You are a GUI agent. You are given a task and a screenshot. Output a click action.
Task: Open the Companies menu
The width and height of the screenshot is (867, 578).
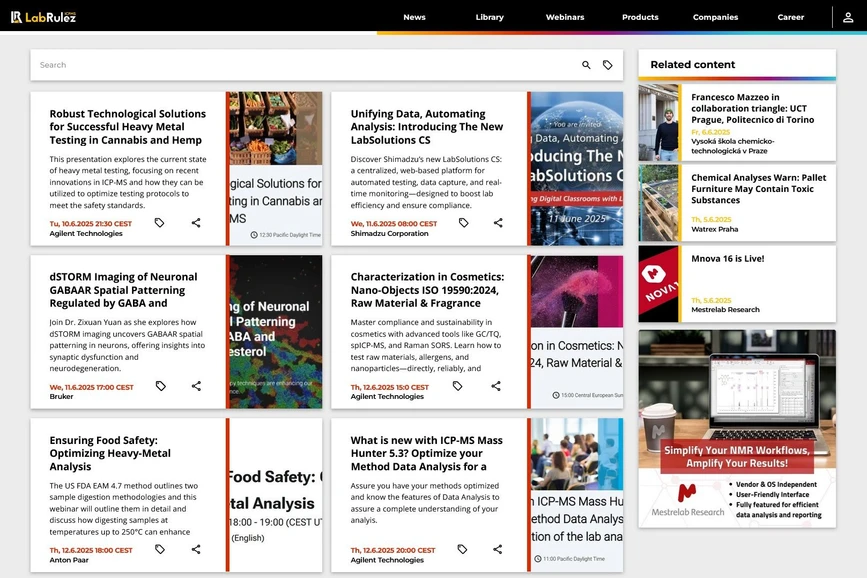click(x=715, y=17)
